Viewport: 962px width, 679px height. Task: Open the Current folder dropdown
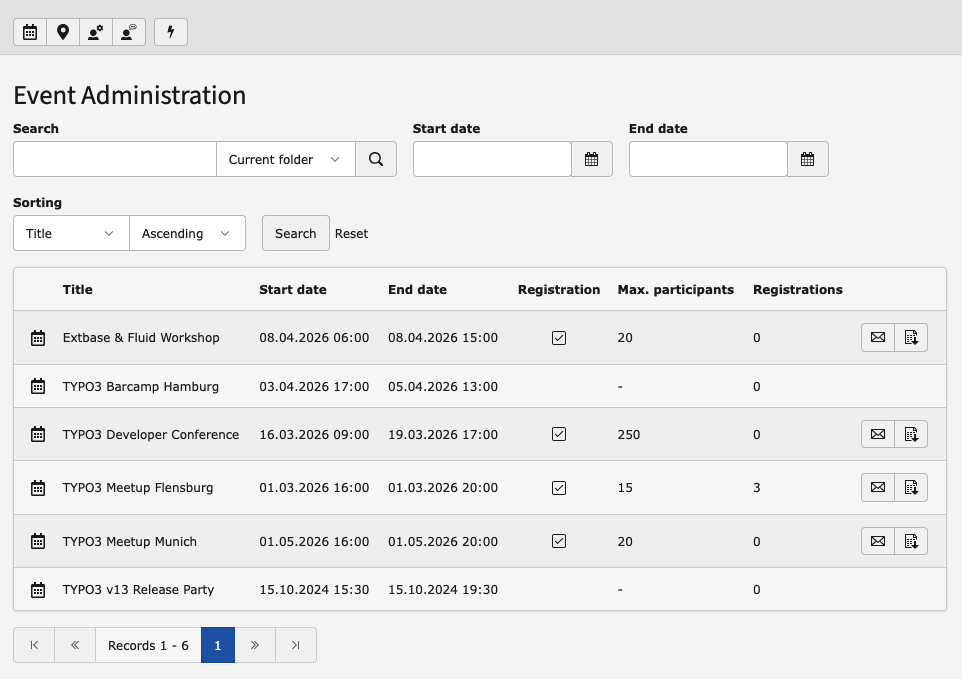click(x=285, y=158)
